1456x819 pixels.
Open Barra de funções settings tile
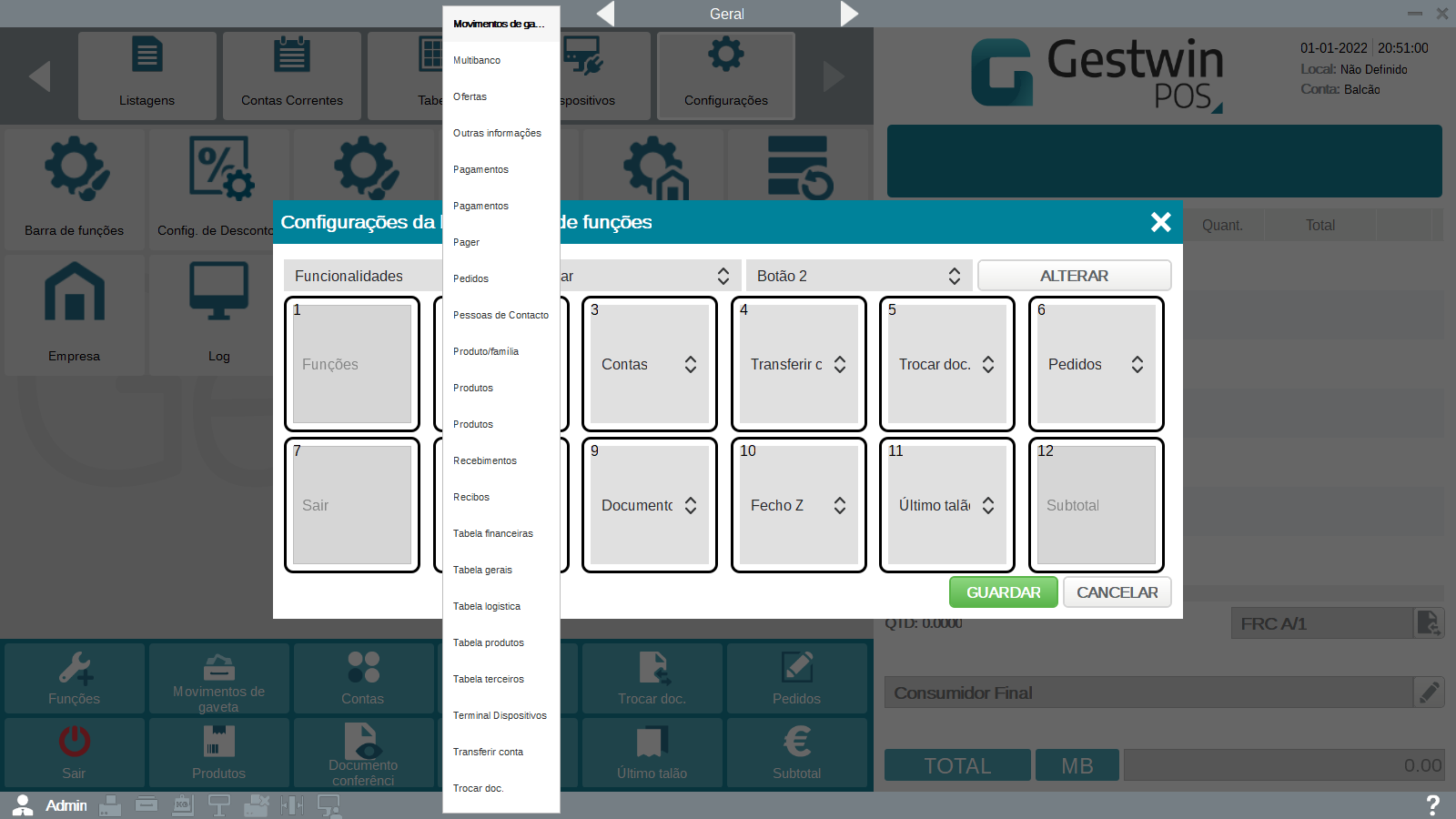[75, 188]
